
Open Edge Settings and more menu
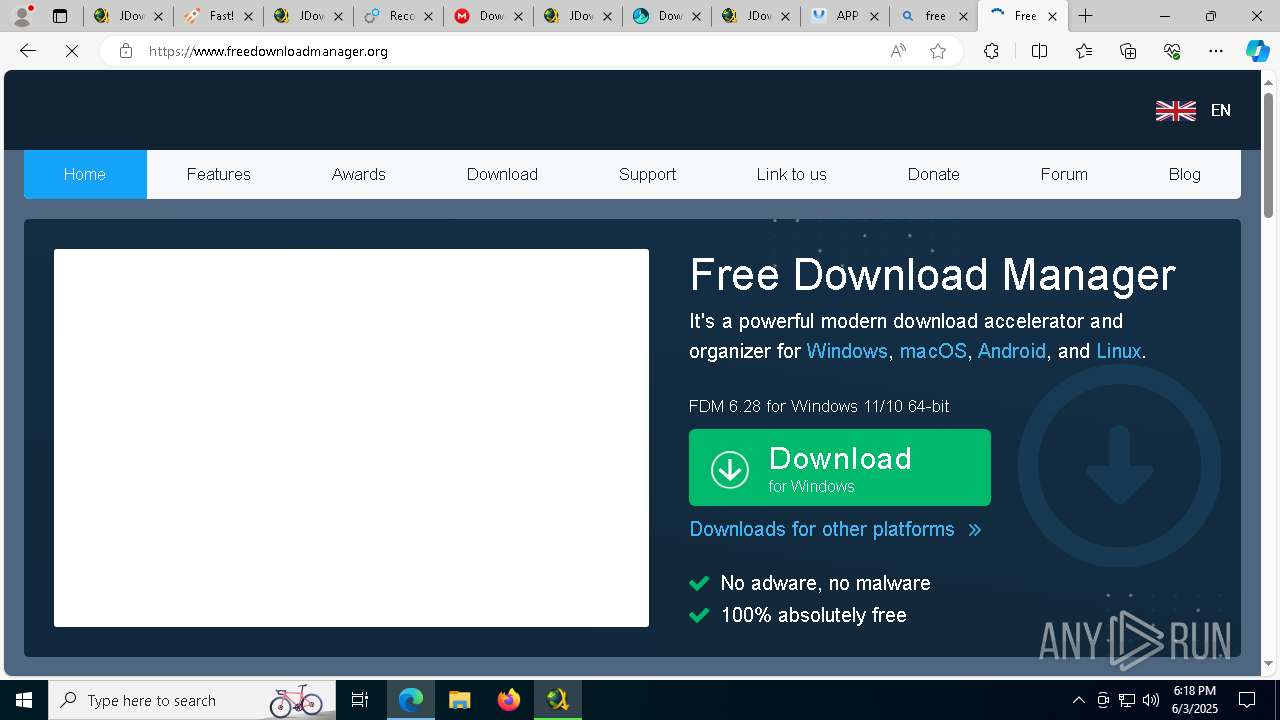pos(1216,51)
